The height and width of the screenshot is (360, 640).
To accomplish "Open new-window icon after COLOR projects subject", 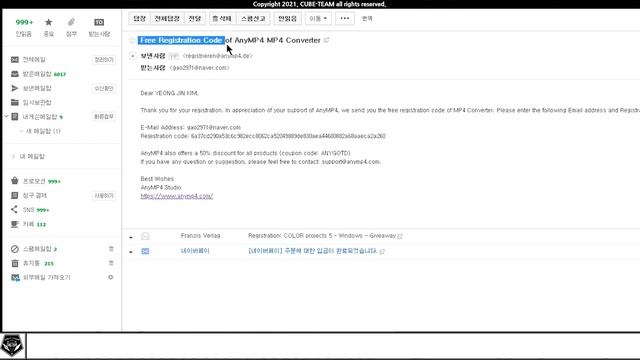I will click(x=400, y=236).
